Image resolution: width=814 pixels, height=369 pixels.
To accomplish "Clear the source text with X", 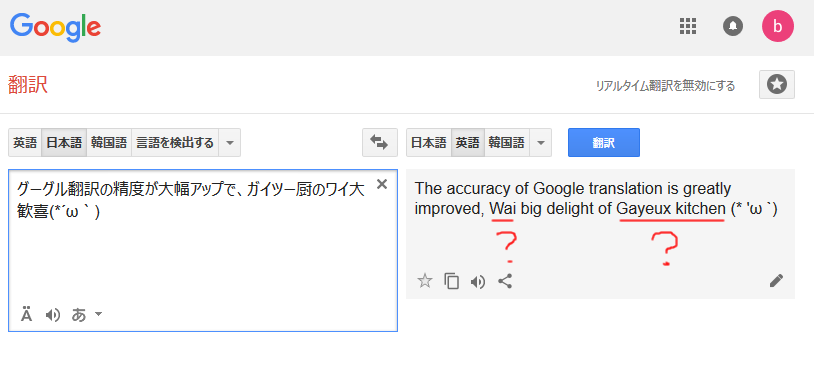I will coord(382,184).
